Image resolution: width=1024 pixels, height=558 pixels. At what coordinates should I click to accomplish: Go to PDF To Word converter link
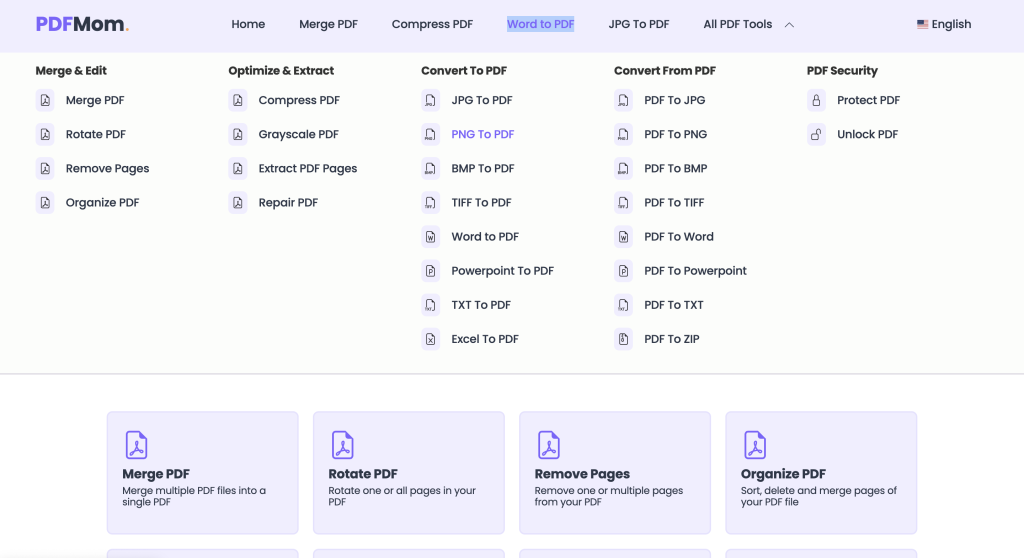coord(678,237)
